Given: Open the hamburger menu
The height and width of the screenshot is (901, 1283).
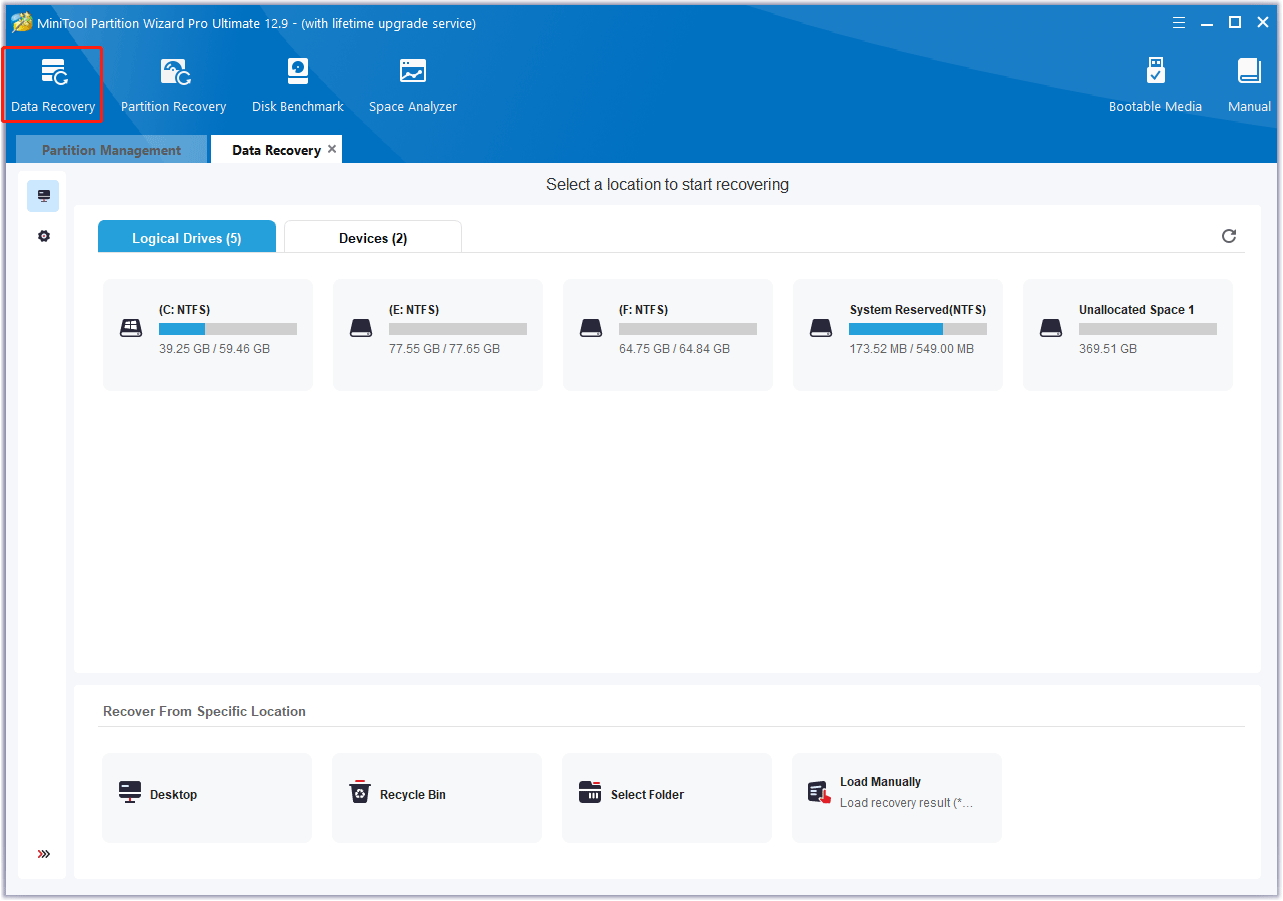Looking at the screenshot, I should click(1179, 21).
